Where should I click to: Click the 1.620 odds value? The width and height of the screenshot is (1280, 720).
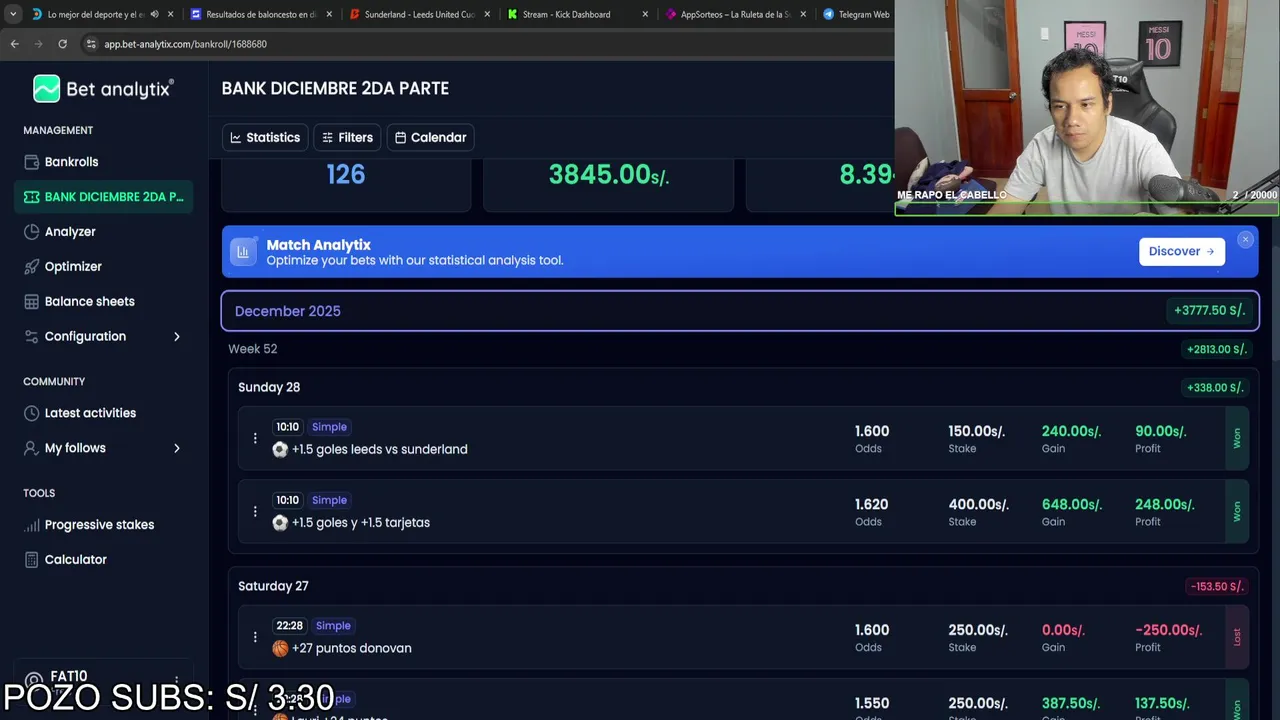click(871, 505)
